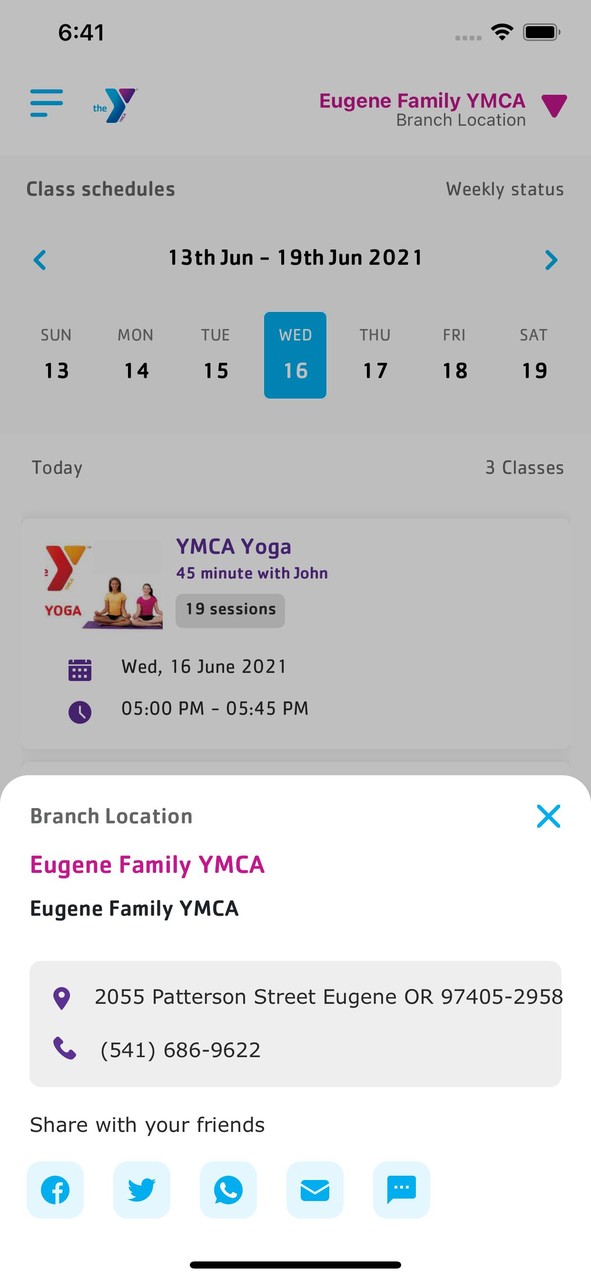Close the Branch Location panel

(548, 816)
